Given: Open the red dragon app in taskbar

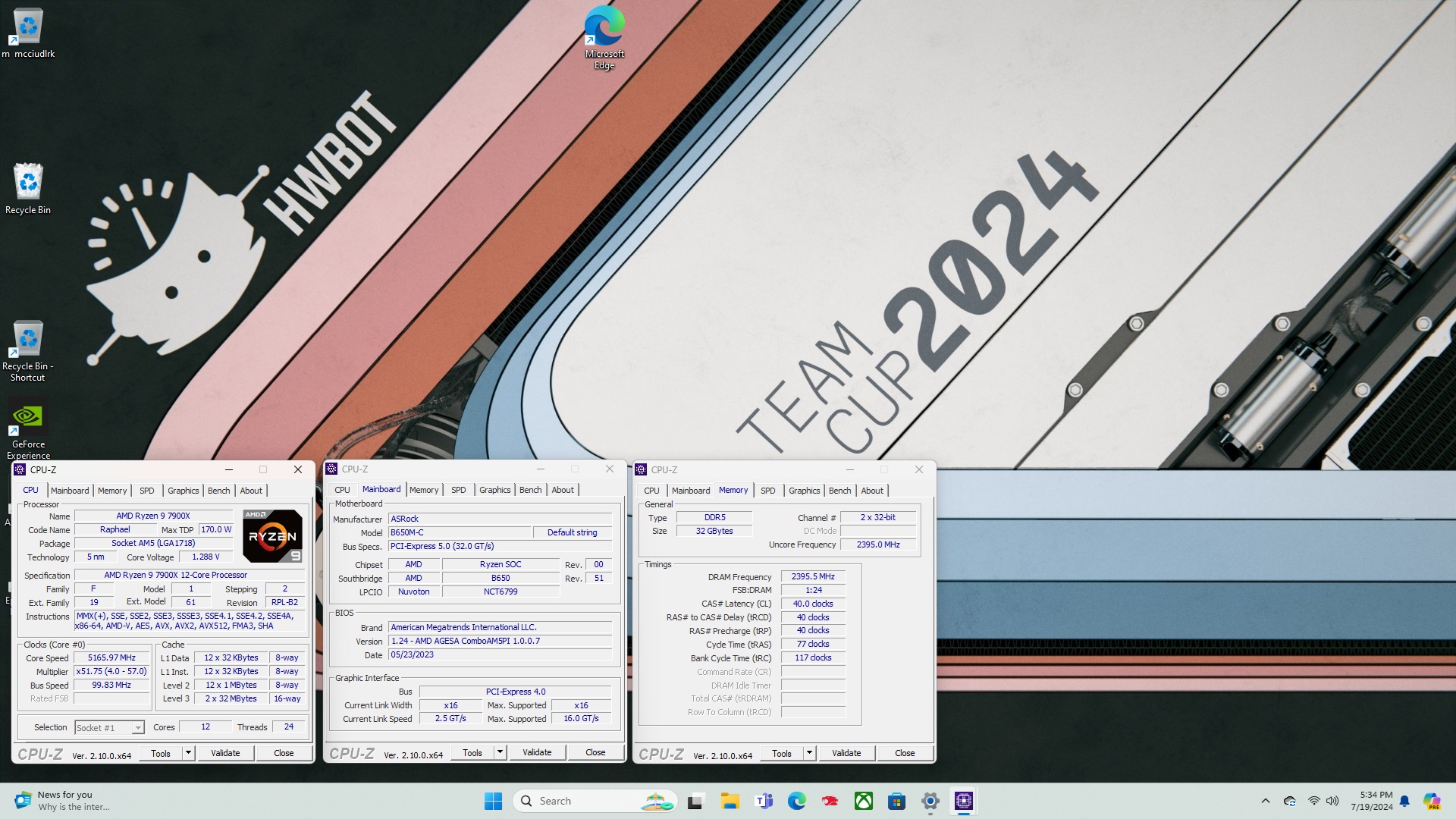Looking at the screenshot, I should [x=830, y=801].
